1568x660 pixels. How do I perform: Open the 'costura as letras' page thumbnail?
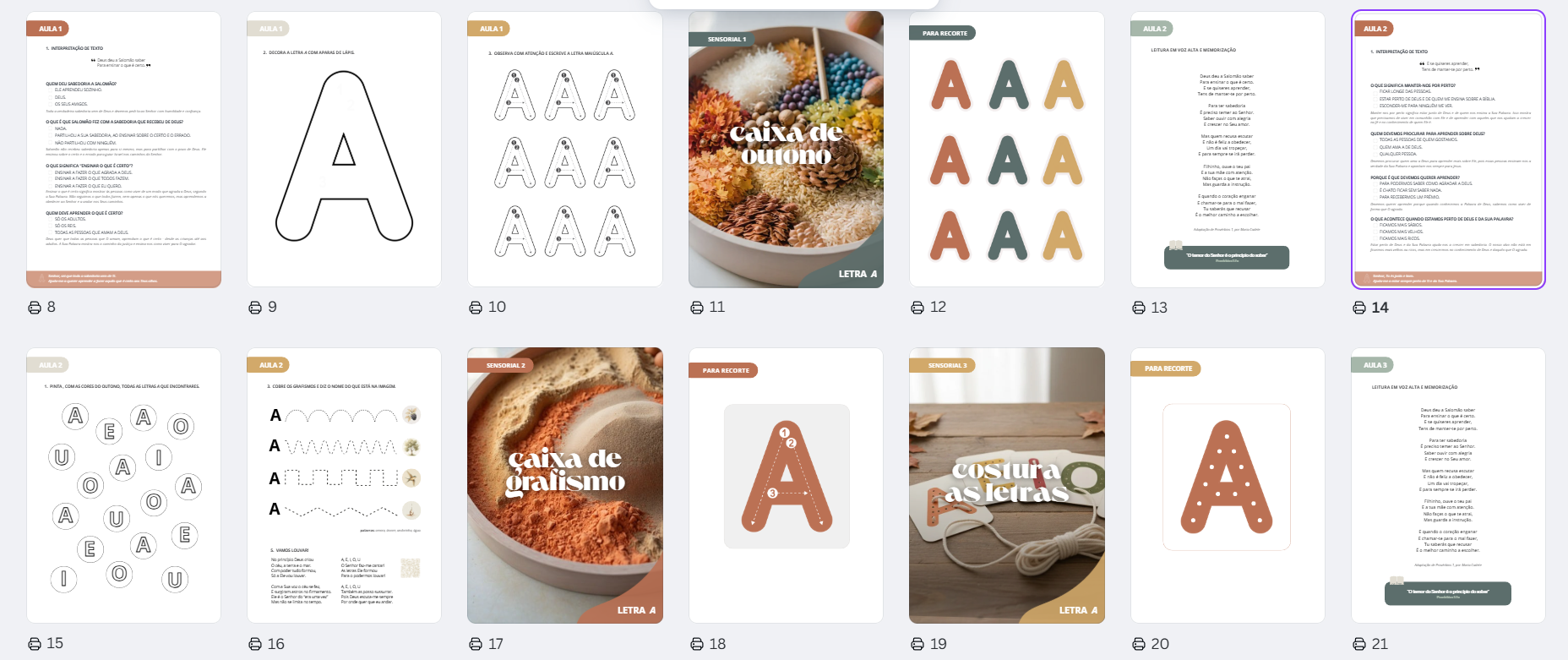[1006, 486]
